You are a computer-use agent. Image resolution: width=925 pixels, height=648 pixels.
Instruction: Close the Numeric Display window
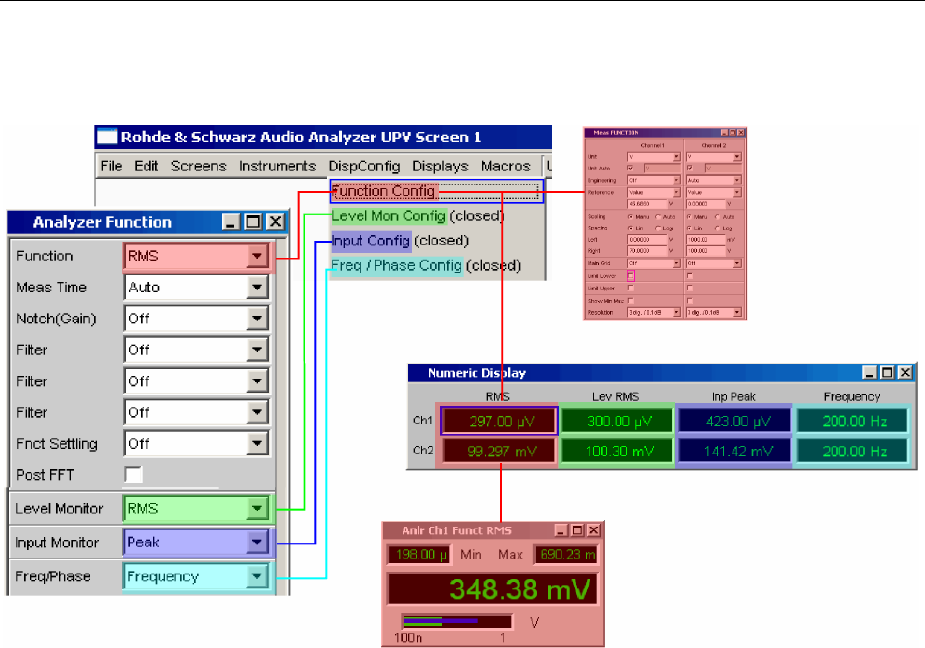(x=905, y=372)
